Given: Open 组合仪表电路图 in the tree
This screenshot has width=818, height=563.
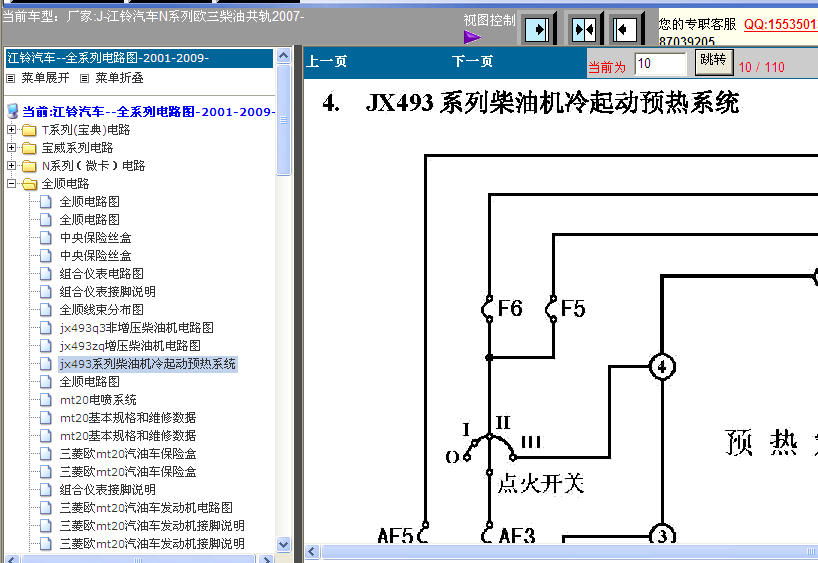Looking at the screenshot, I should pyautogui.click(x=102, y=274).
